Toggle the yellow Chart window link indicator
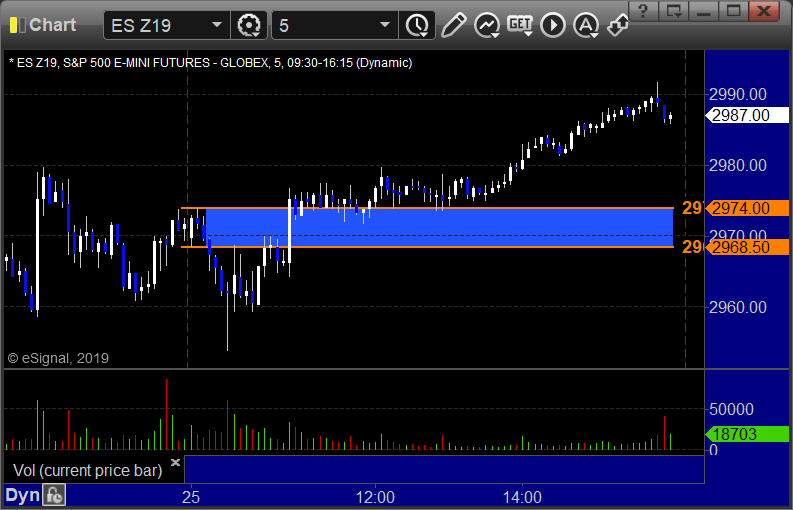Screen dimensions: 793x510 click(14, 25)
